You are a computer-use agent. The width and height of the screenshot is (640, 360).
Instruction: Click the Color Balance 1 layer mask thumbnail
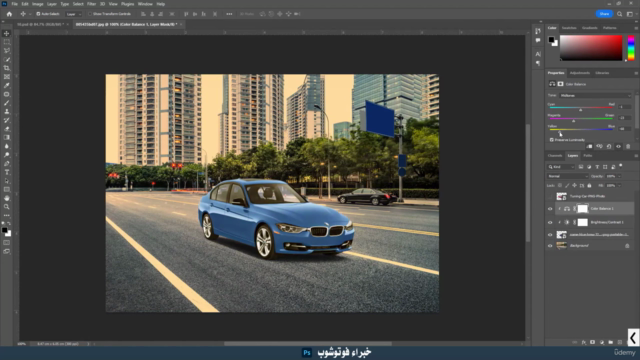[582, 209]
